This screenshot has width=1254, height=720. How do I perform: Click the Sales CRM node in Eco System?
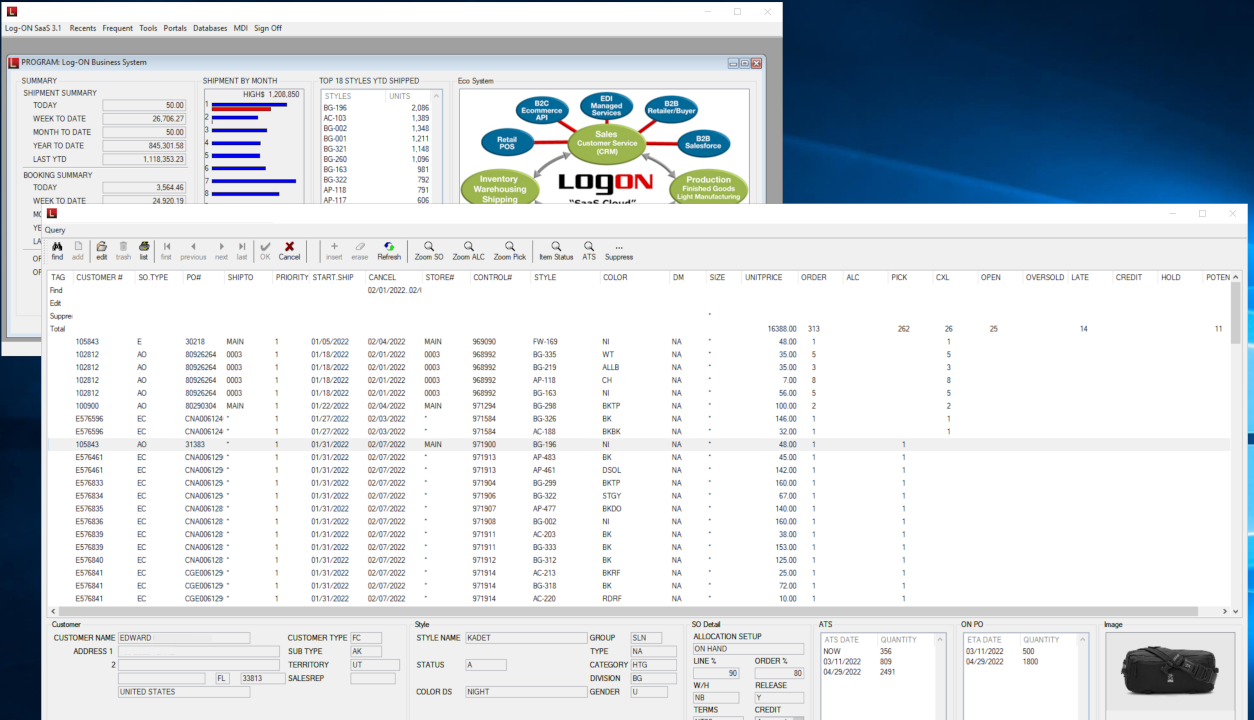606,144
